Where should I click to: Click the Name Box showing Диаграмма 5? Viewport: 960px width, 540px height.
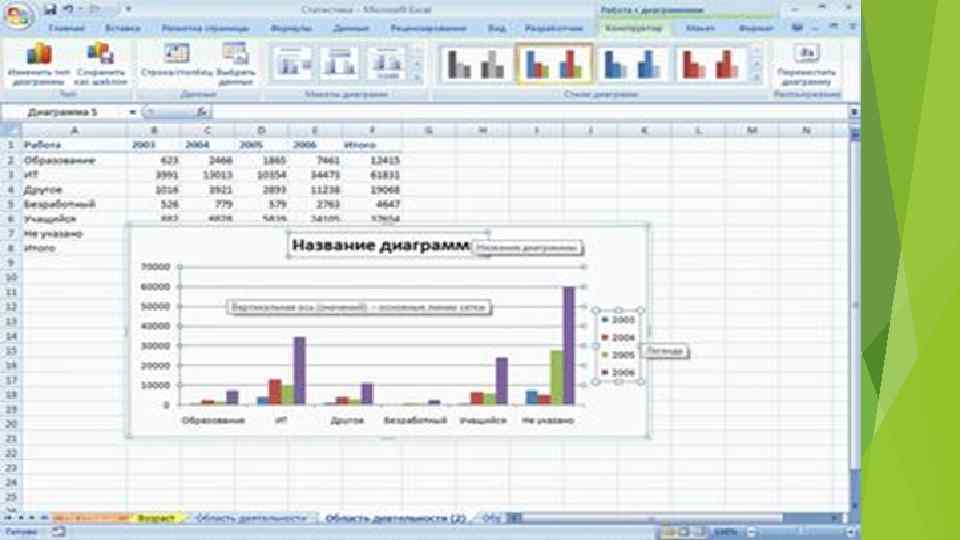click(x=63, y=112)
